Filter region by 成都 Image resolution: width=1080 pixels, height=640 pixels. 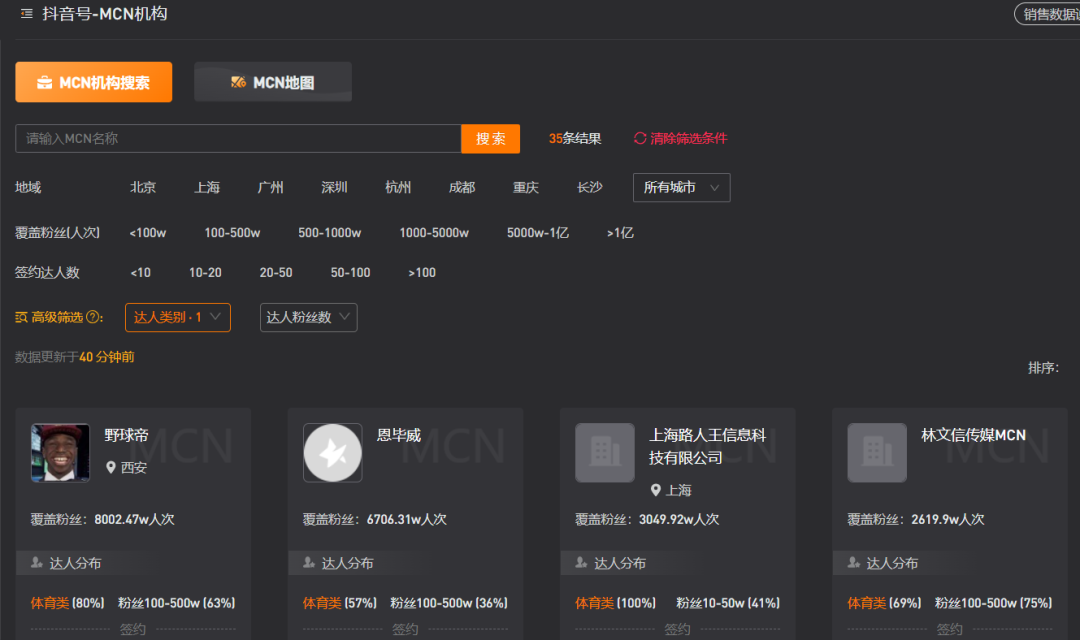coord(462,187)
